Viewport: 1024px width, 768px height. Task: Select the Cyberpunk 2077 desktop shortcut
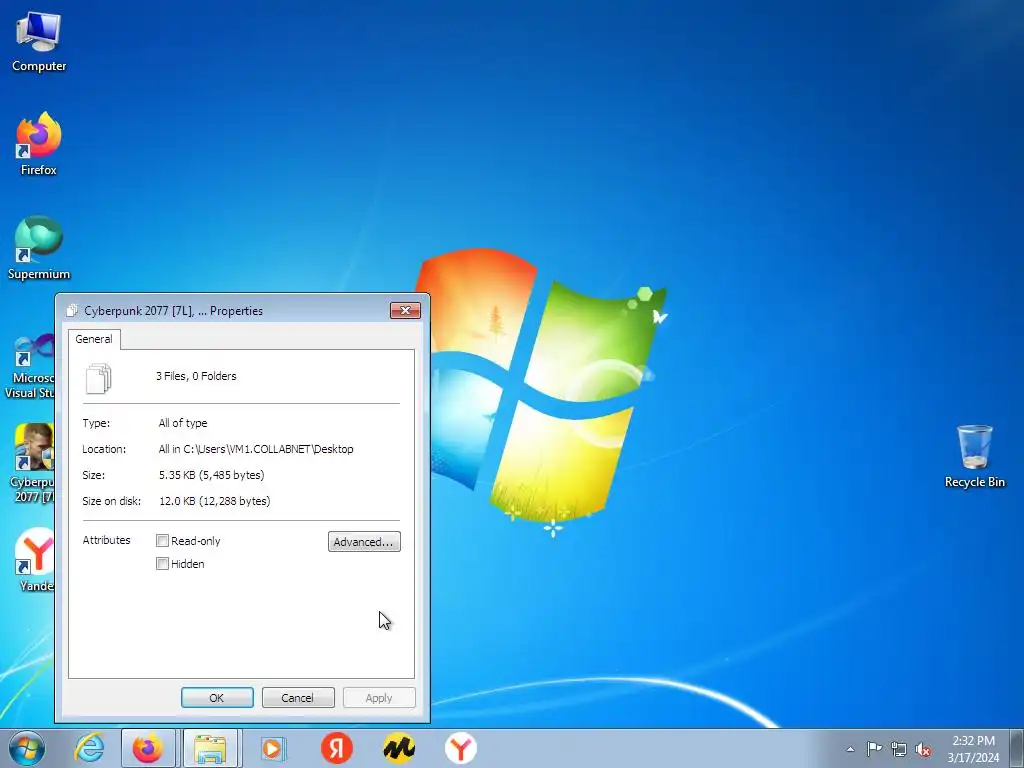[31, 464]
